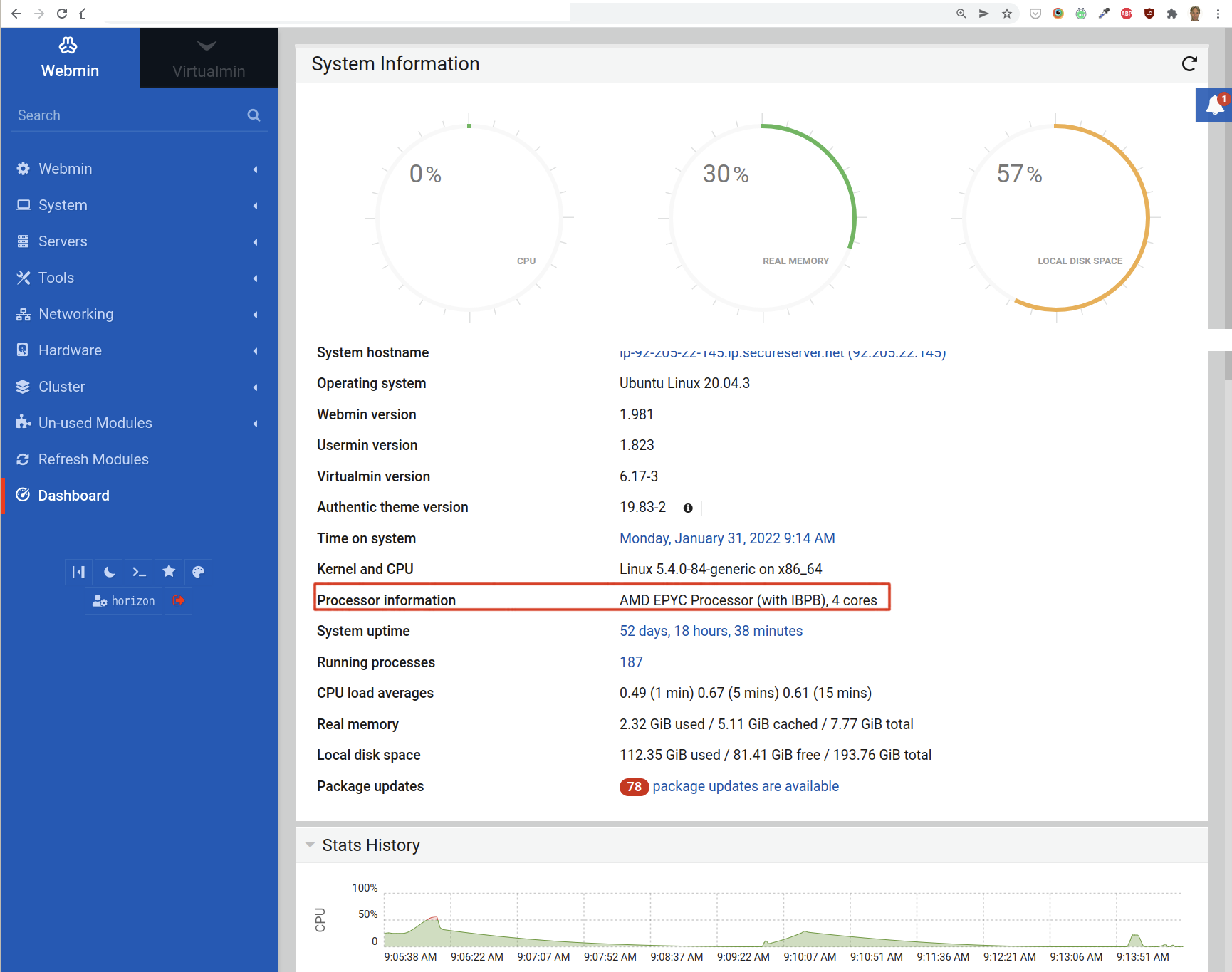Collapse the Stats History panel
The height and width of the screenshot is (972, 1232).
[310, 845]
